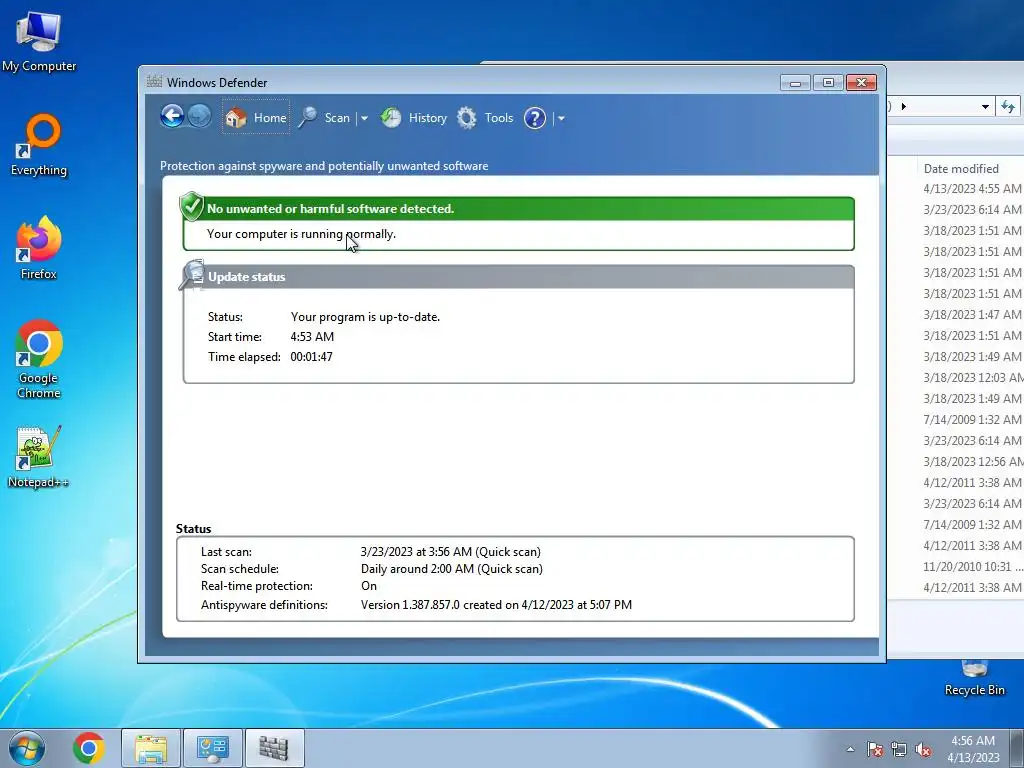Select the Google Chrome desktop shortcut
1024x768 pixels.
coord(39,359)
